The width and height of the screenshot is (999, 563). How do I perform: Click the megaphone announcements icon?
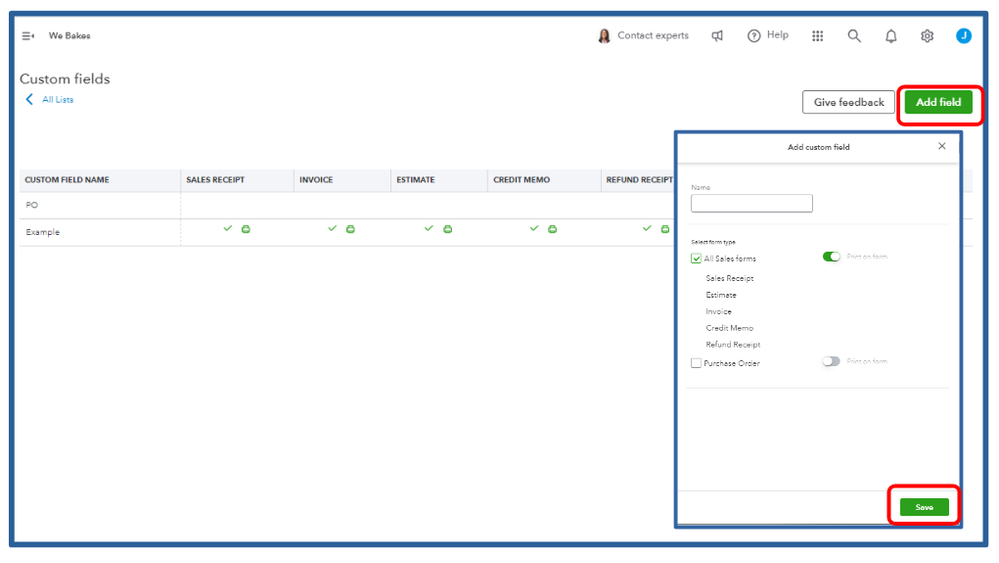click(x=717, y=36)
